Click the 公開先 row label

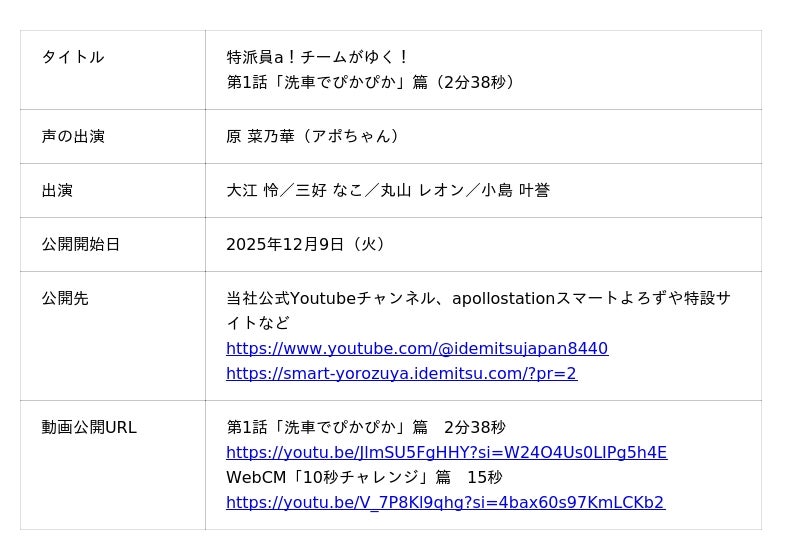coord(65,298)
